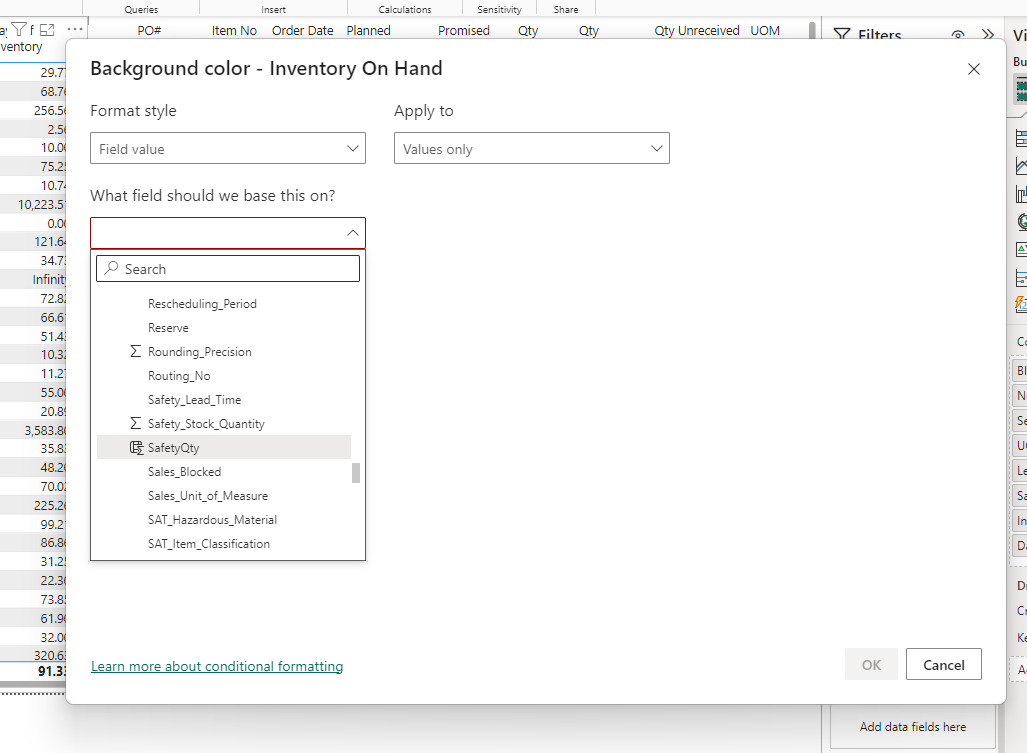The height and width of the screenshot is (753, 1027).
Task: Collapse the field selection dropdown
Action: (352, 233)
